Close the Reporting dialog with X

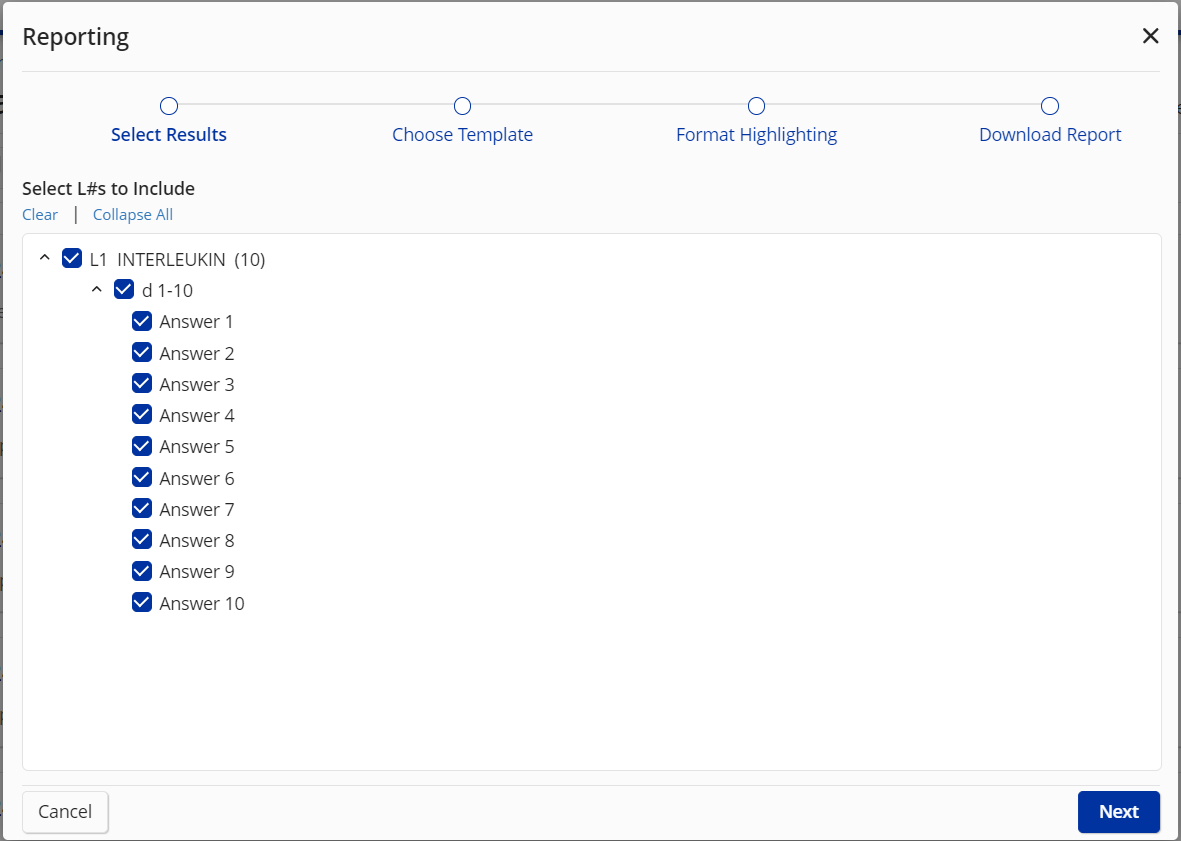pos(1150,37)
